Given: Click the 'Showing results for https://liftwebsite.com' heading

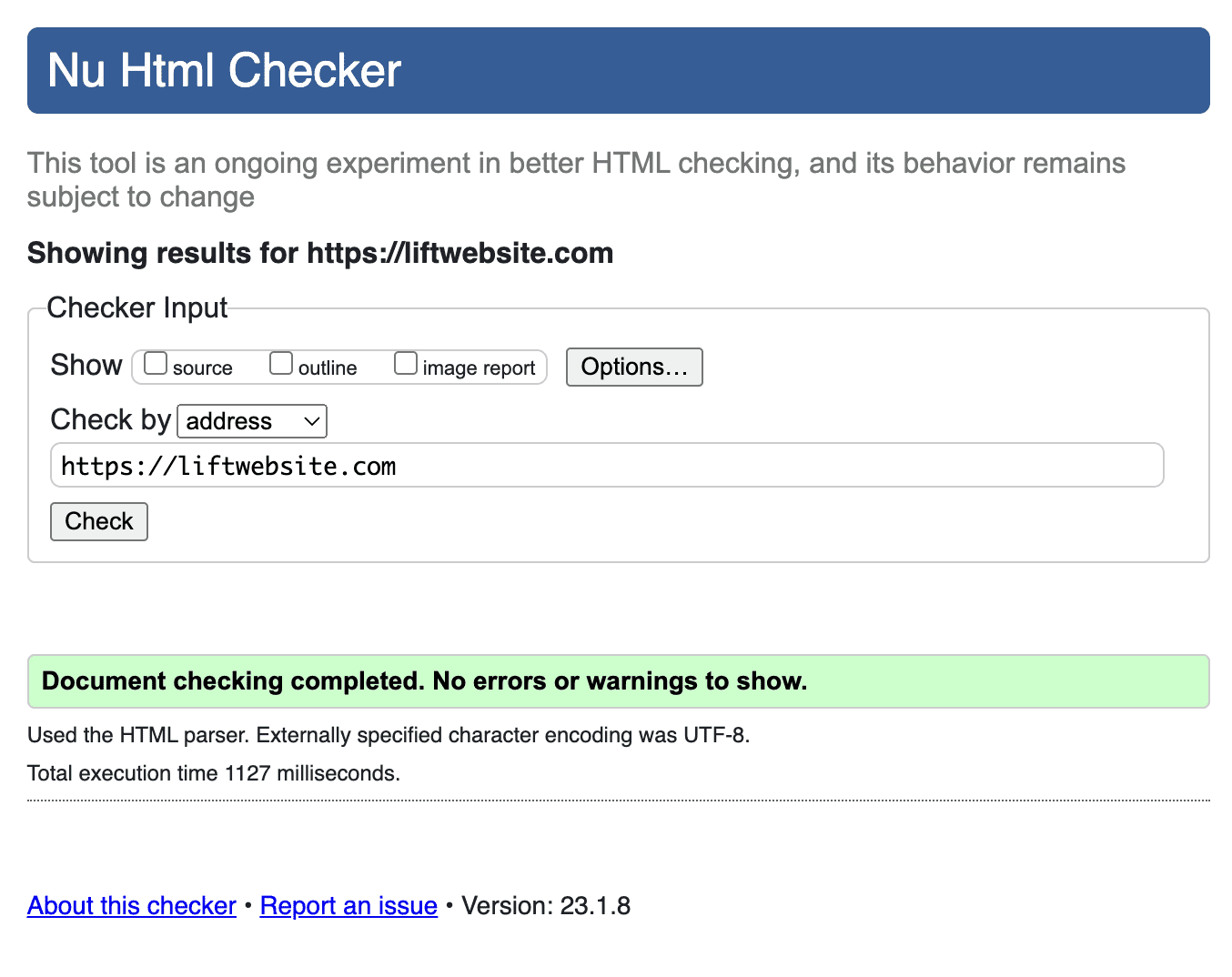Looking at the screenshot, I should [x=320, y=253].
